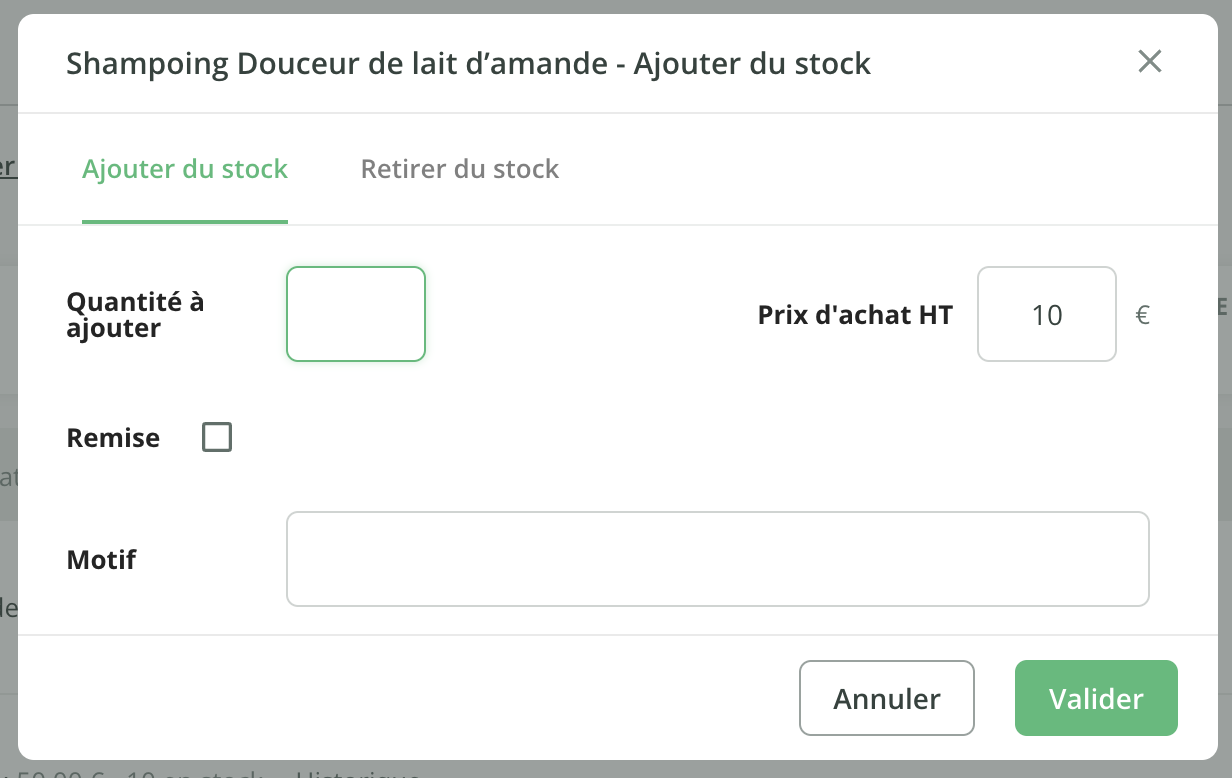This screenshot has height=778, width=1232.
Task: Select the Ajouter du stock tab
Action: pyautogui.click(x=185, y=169)
